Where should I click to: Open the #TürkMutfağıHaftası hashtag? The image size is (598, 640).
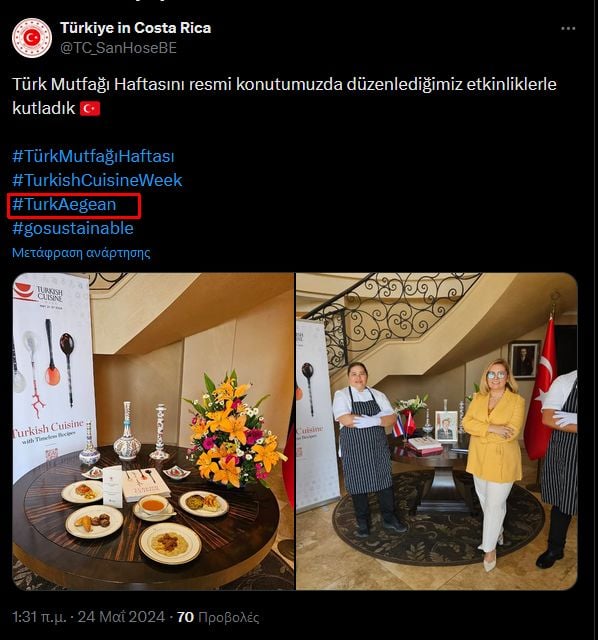pos(93,156)
